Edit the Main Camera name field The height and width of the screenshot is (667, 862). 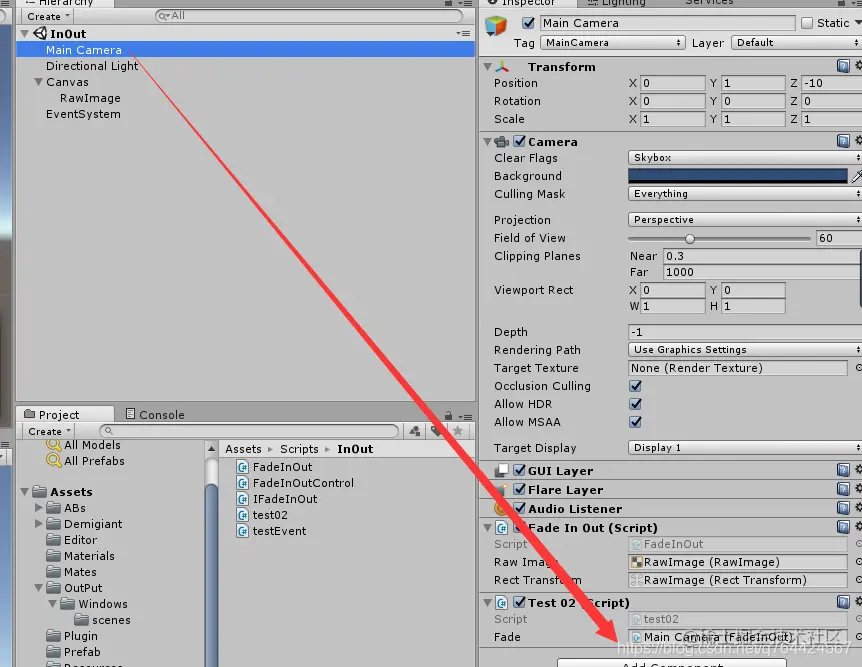667,23
